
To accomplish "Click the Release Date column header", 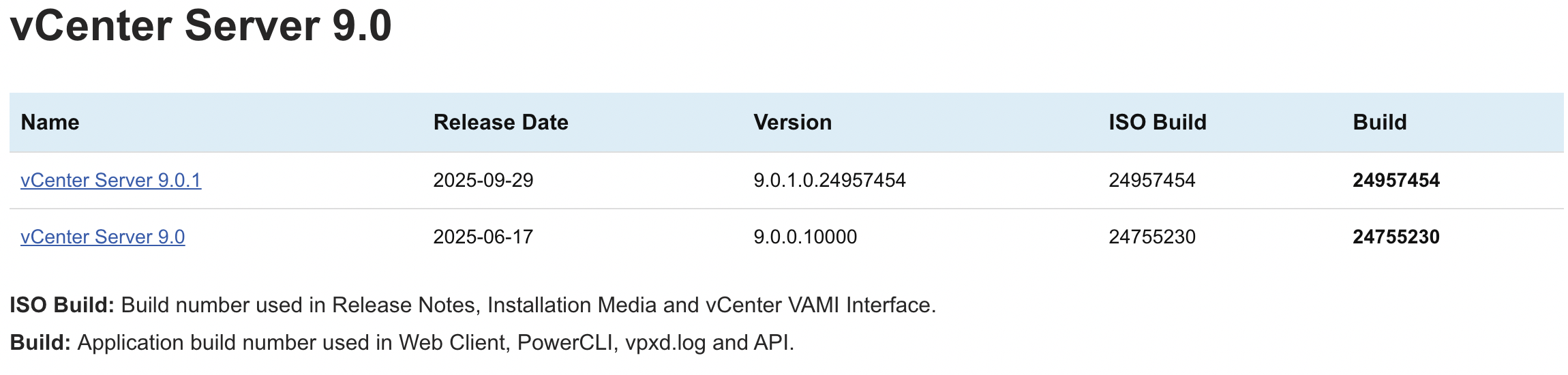I will click(500, 122).
